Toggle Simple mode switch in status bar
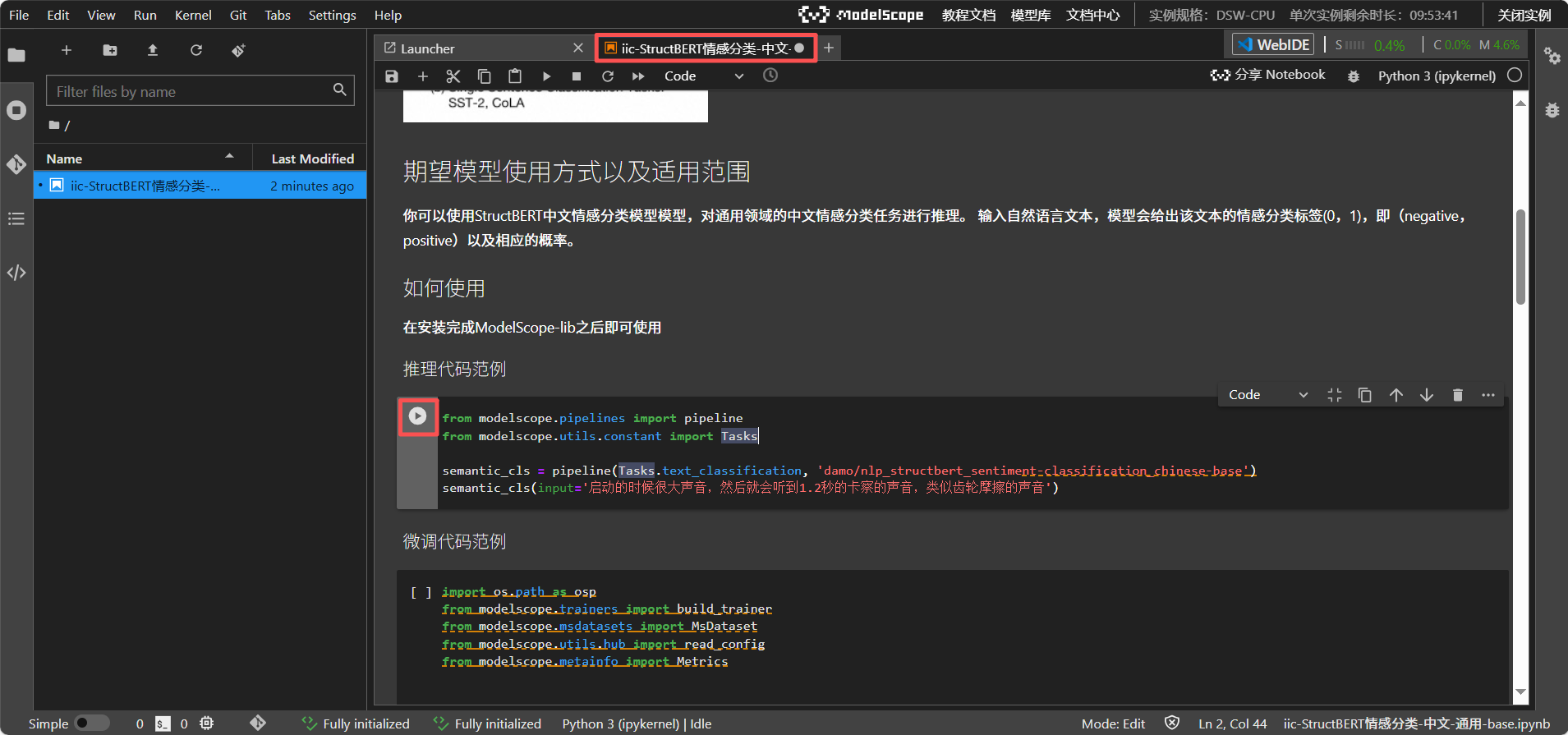The image size is (1568, 735). click(92, 724)
